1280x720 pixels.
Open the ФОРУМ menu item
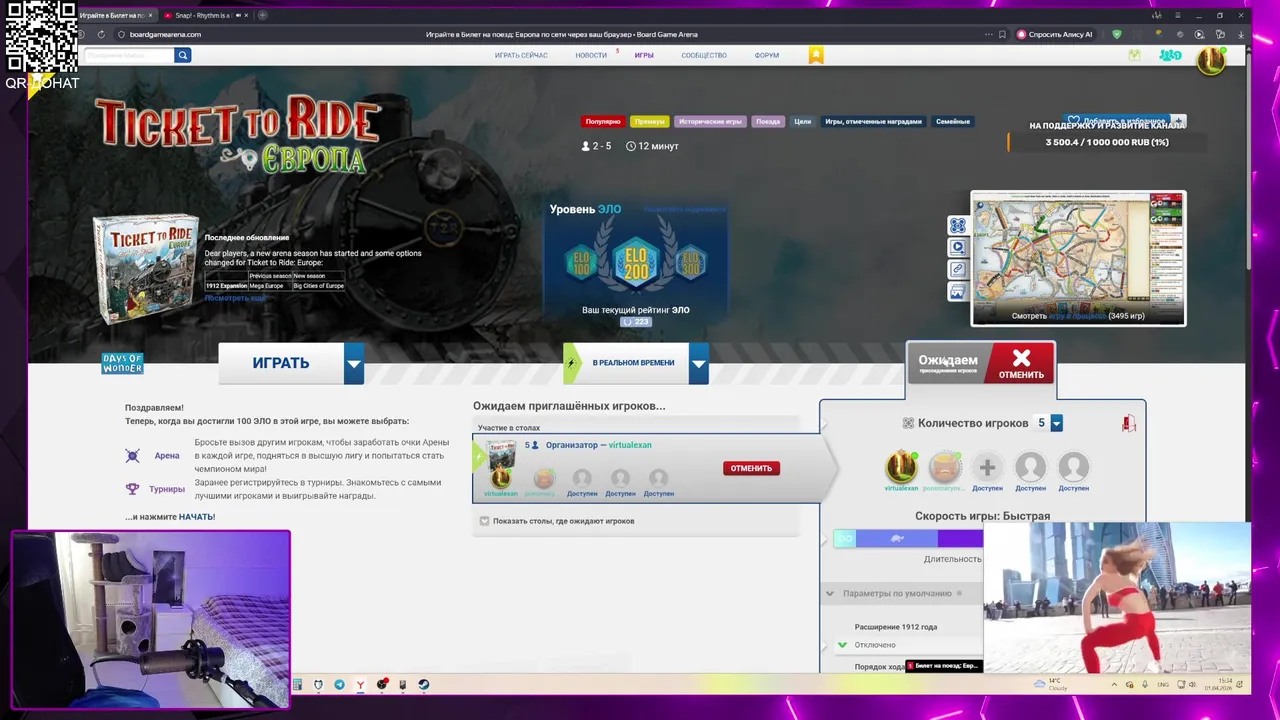tap(767, 55)
